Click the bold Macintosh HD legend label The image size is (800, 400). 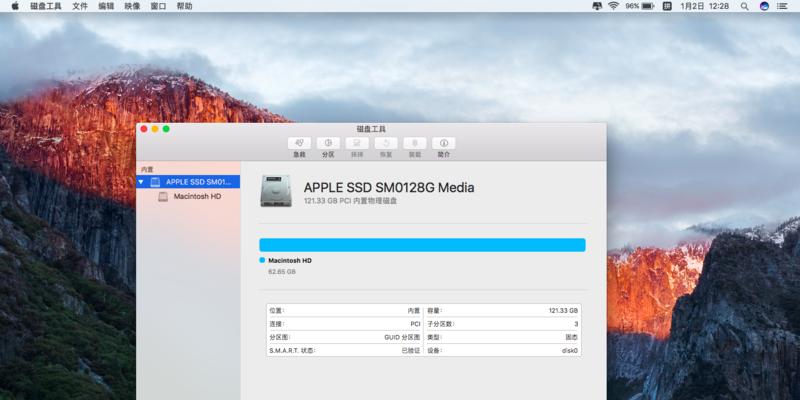point(290,260)
